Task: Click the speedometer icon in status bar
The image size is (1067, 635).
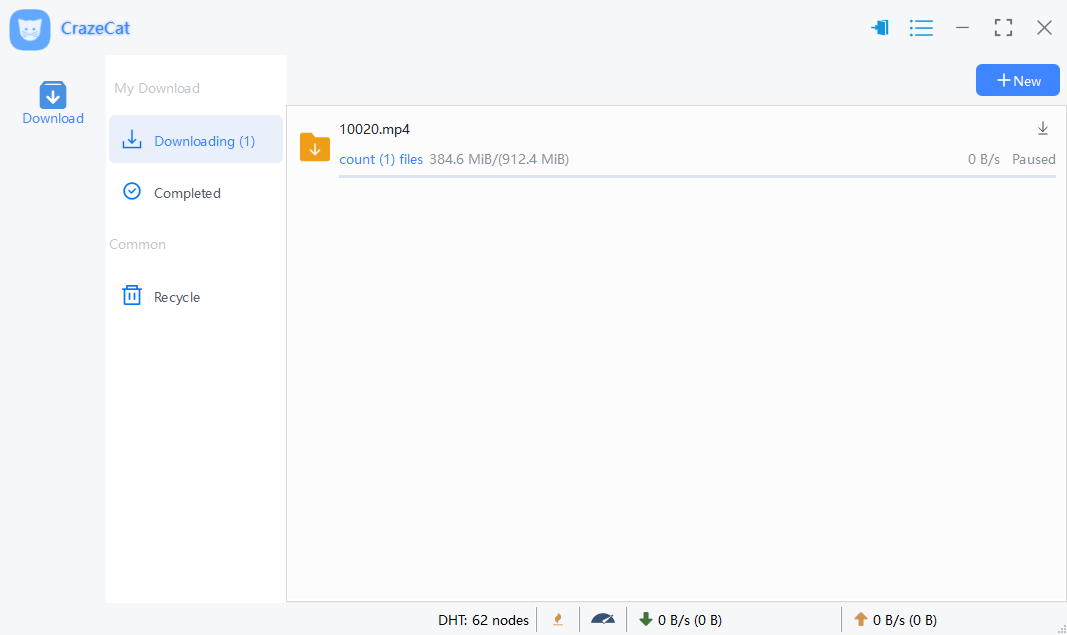Action: (603, 619)
